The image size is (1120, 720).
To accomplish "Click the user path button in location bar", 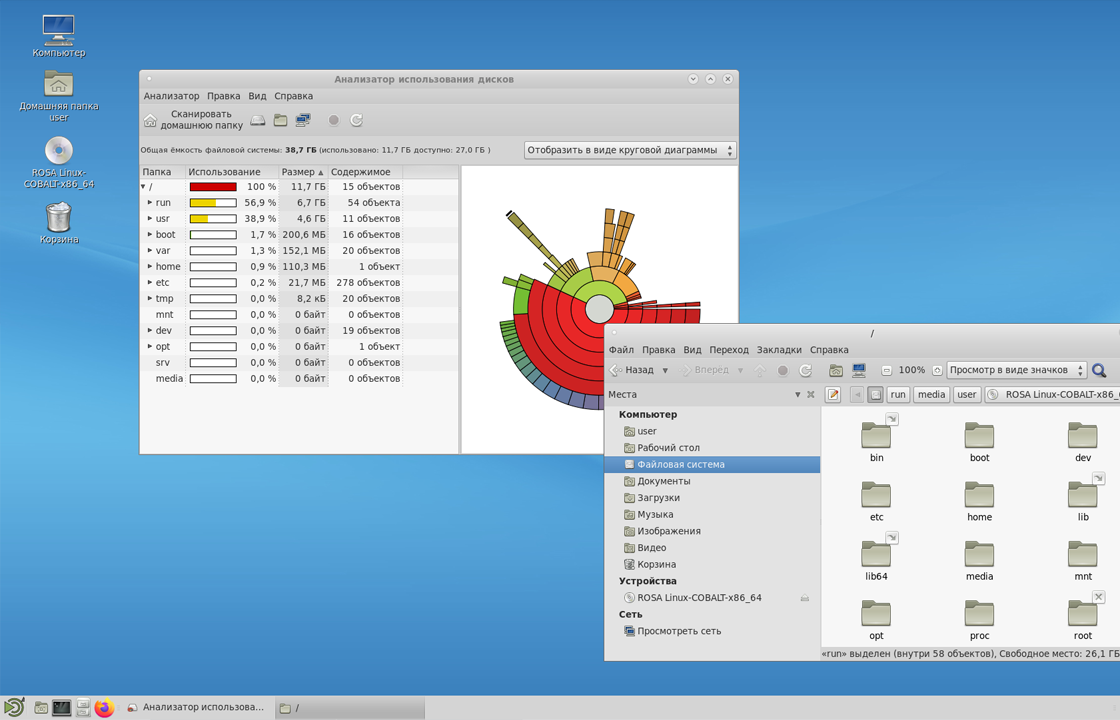I will coord(966,394).
